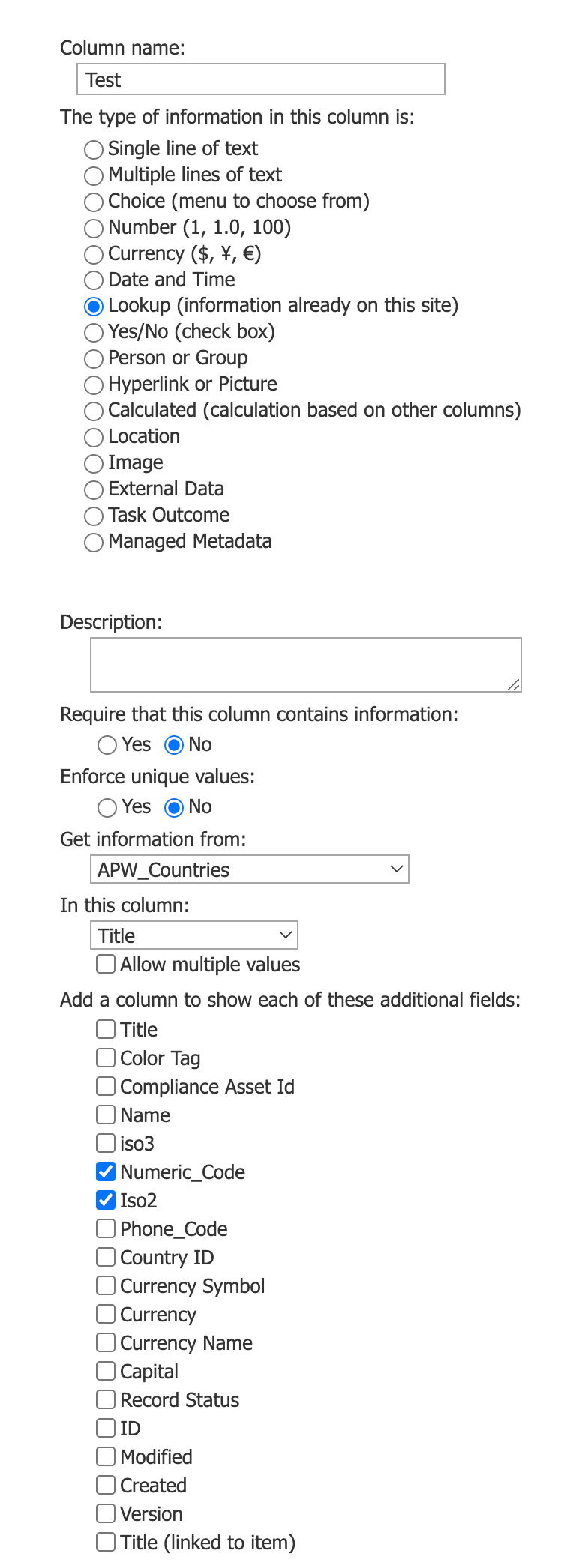Check the Currency Symbol additional field
Image resolution: width=570 pixels, height=1568 pixels.
pos(105,1285)
